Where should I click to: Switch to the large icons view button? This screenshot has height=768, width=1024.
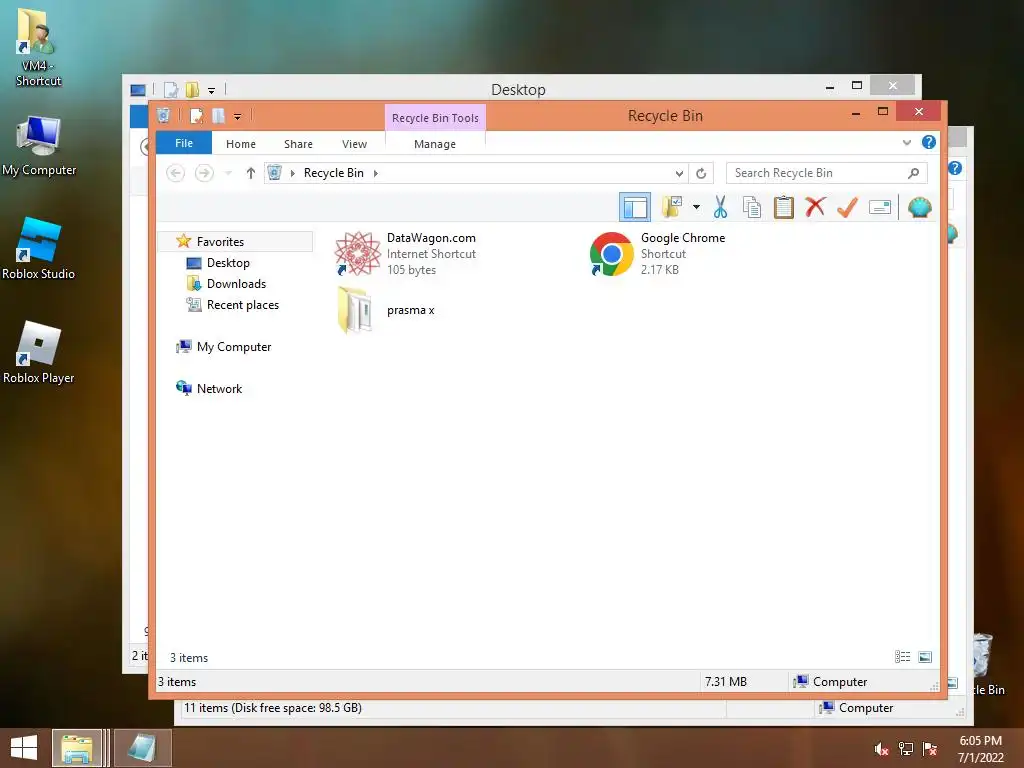click(x=925, y=657)
